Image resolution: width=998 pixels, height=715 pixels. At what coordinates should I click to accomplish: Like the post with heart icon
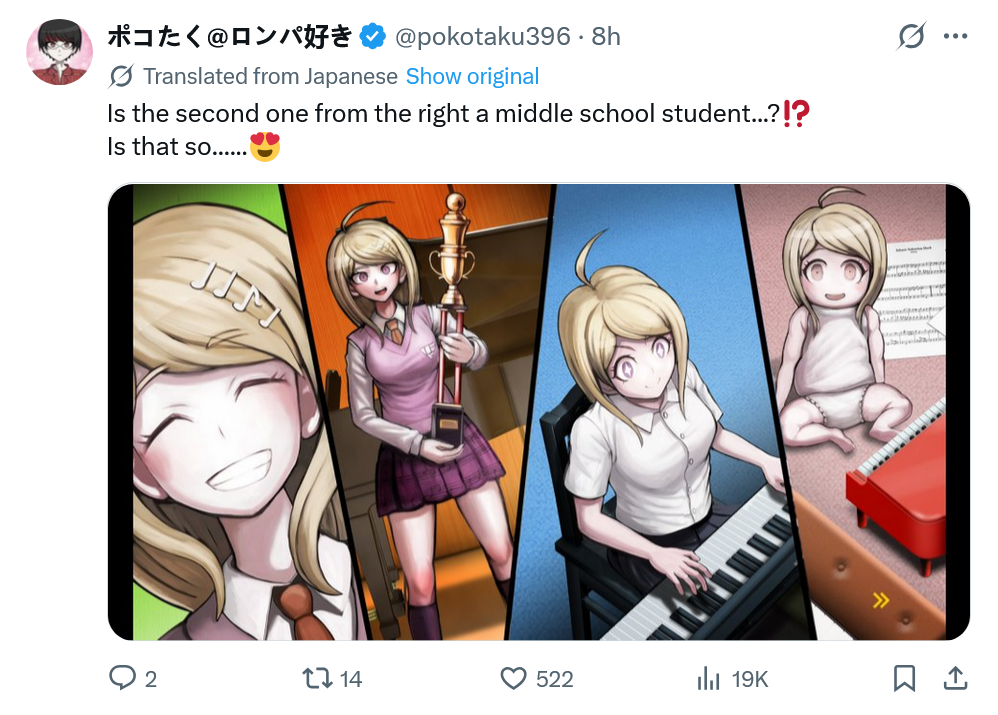pyautogui.click(x=514, y=678)
